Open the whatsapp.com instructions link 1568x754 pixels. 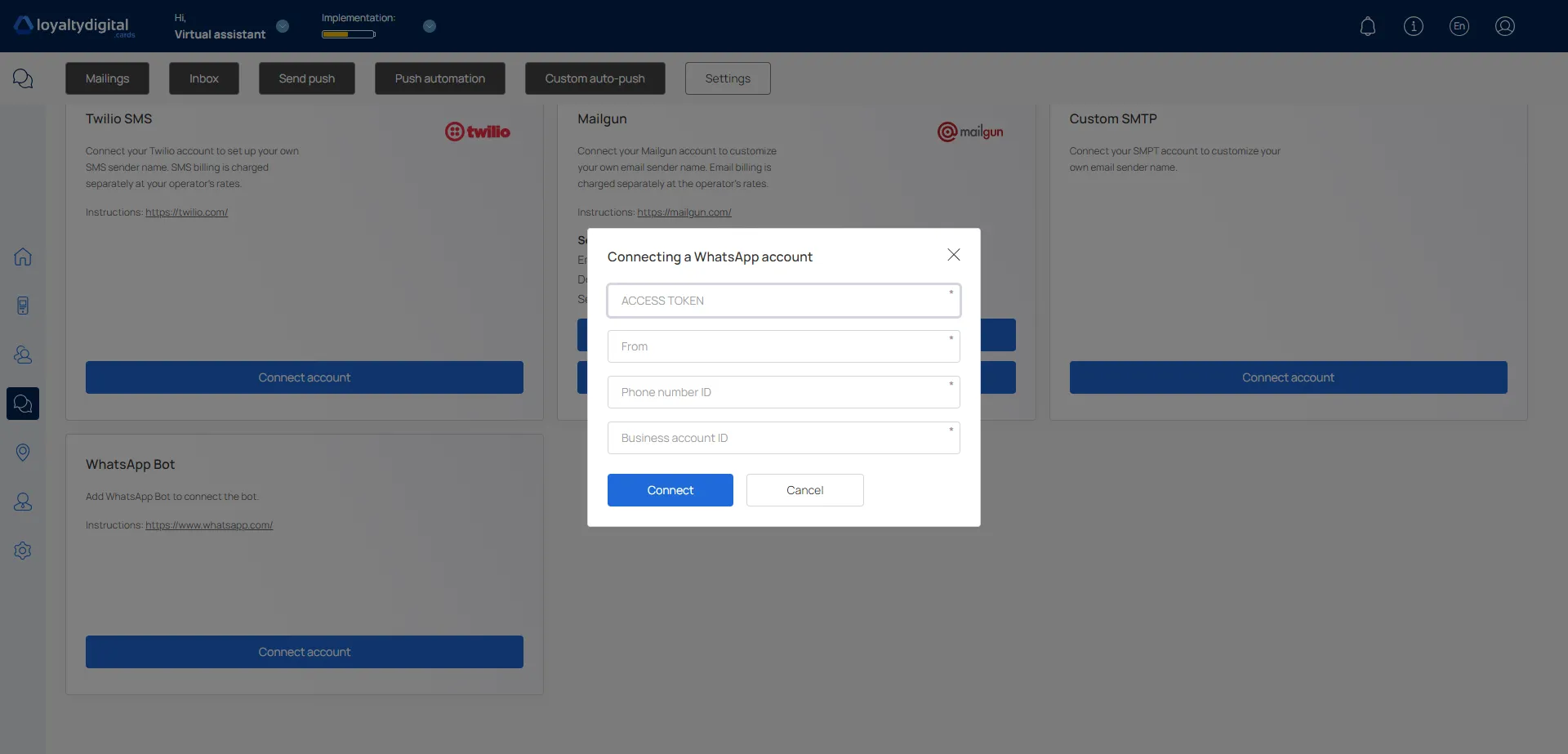coord(209,525)
